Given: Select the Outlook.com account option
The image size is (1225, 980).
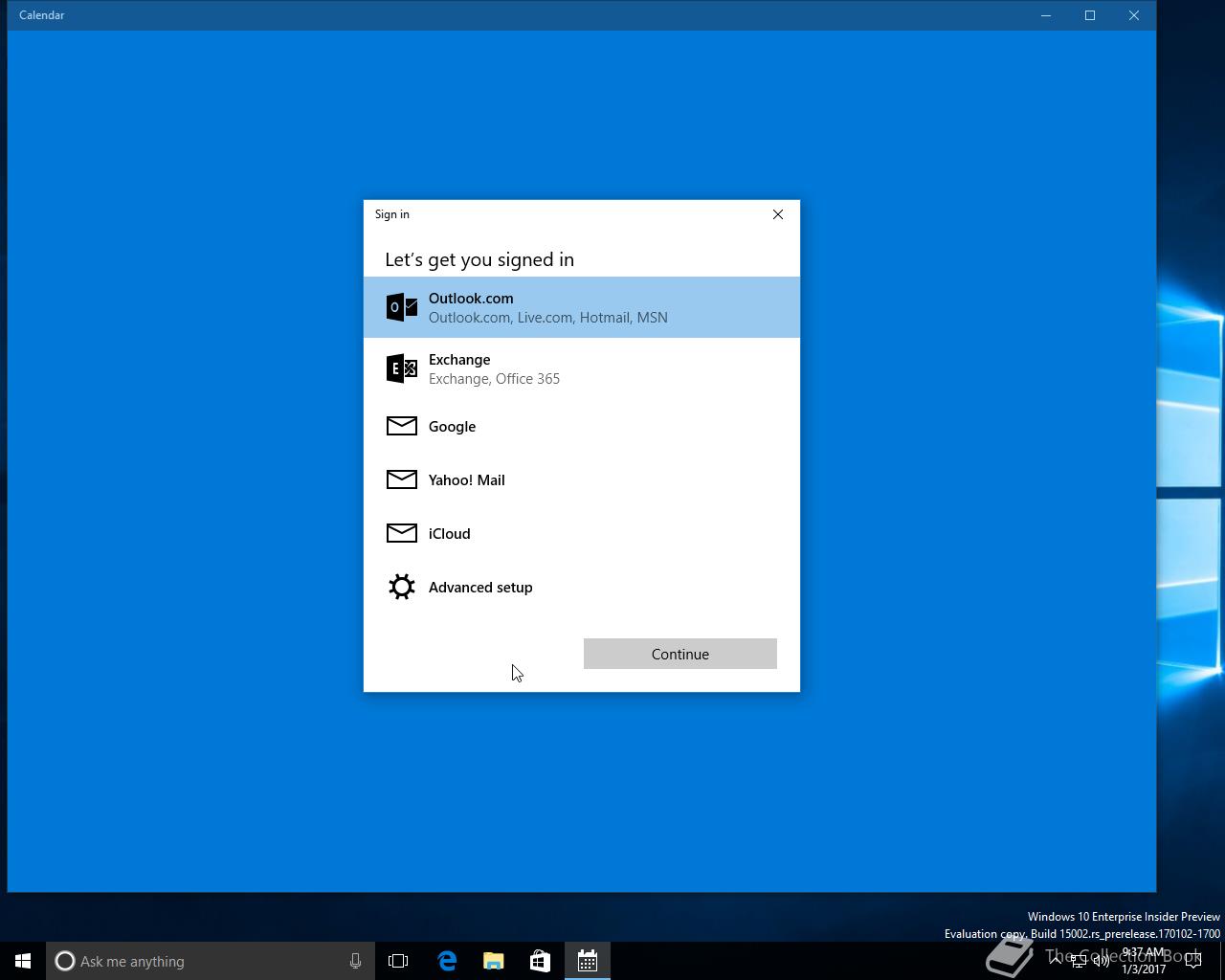Looking at the screenshot, I should (x=581, y=307).
